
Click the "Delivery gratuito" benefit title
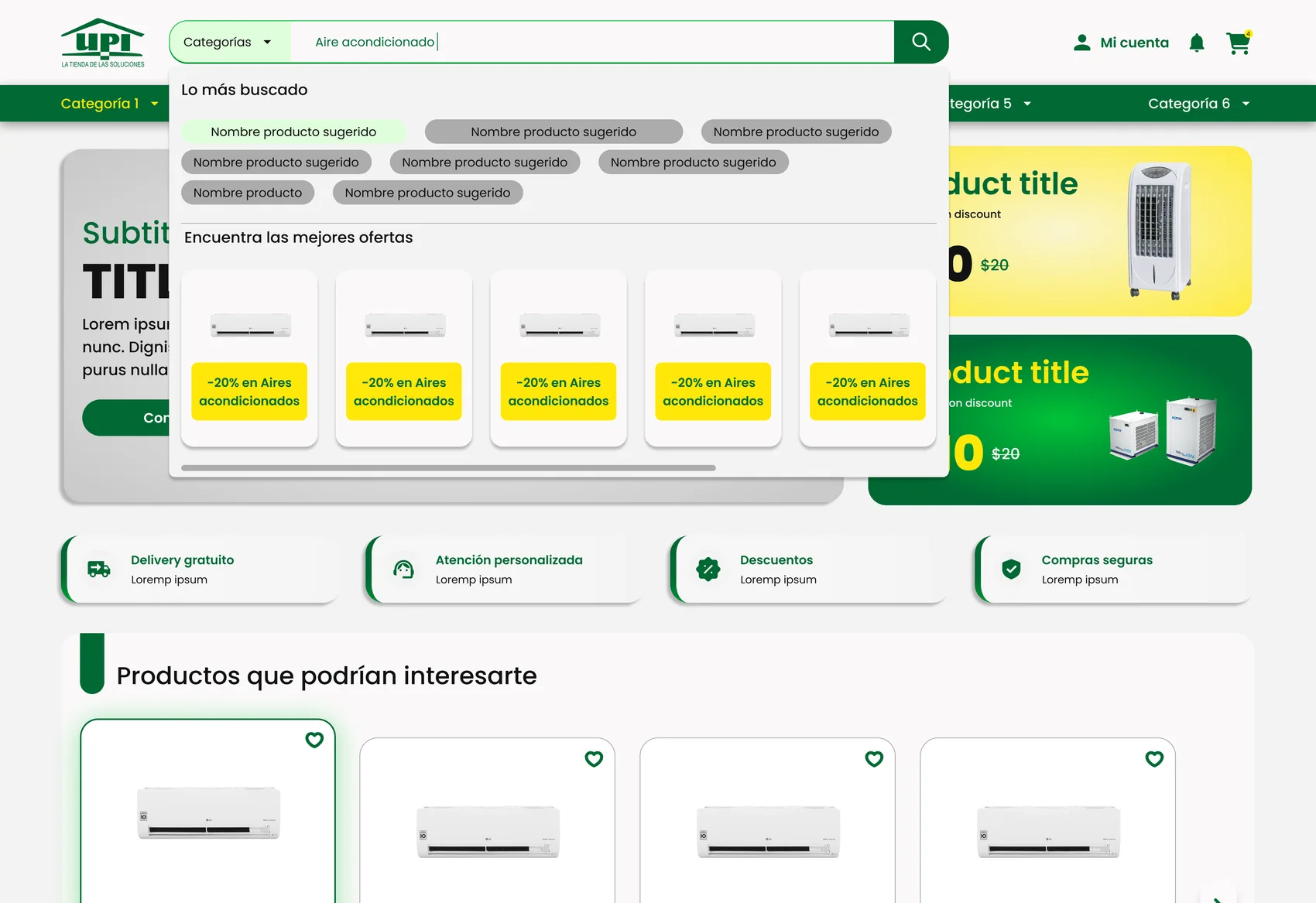click(182, 560)
